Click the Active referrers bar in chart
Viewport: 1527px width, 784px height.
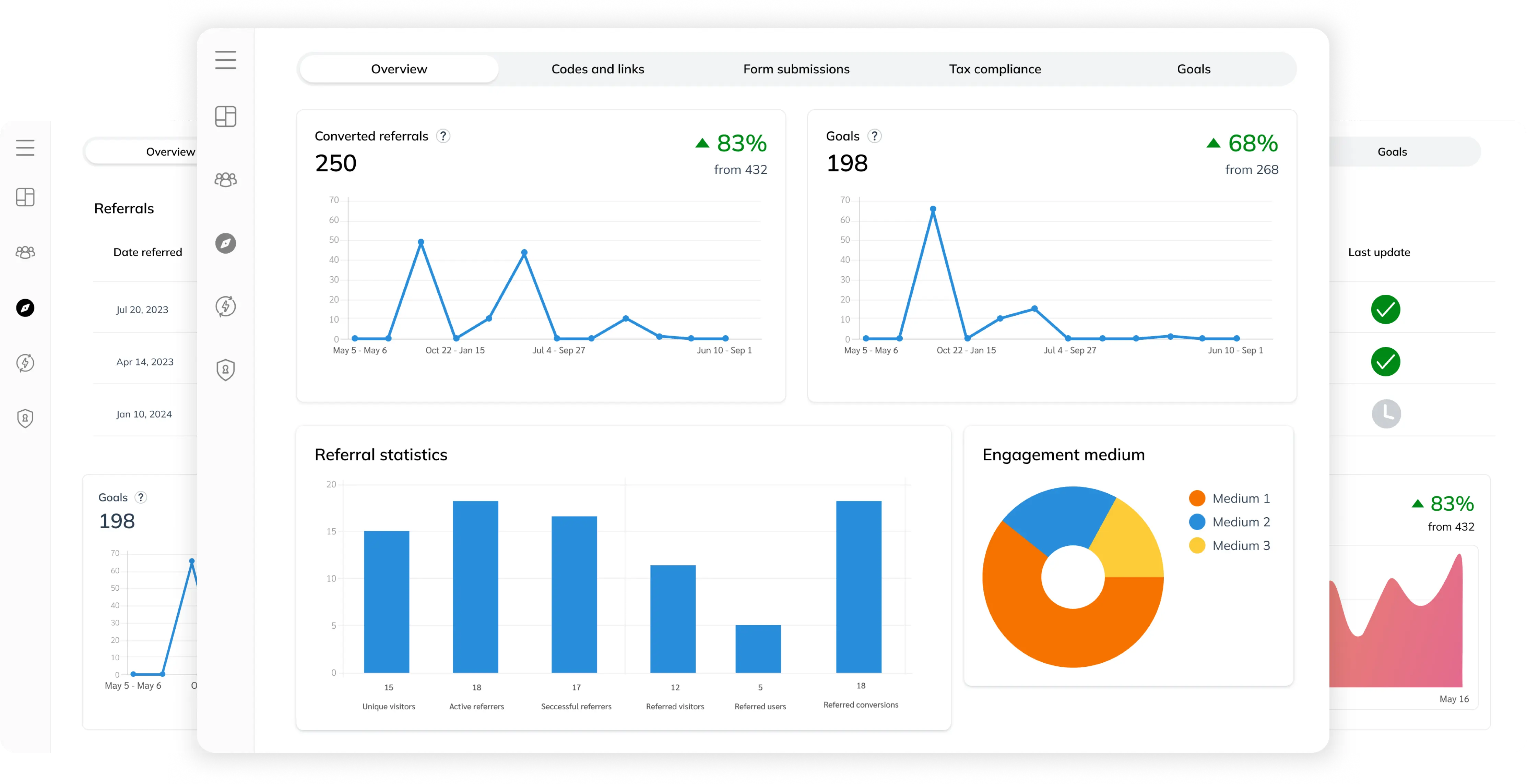[475, 587]
